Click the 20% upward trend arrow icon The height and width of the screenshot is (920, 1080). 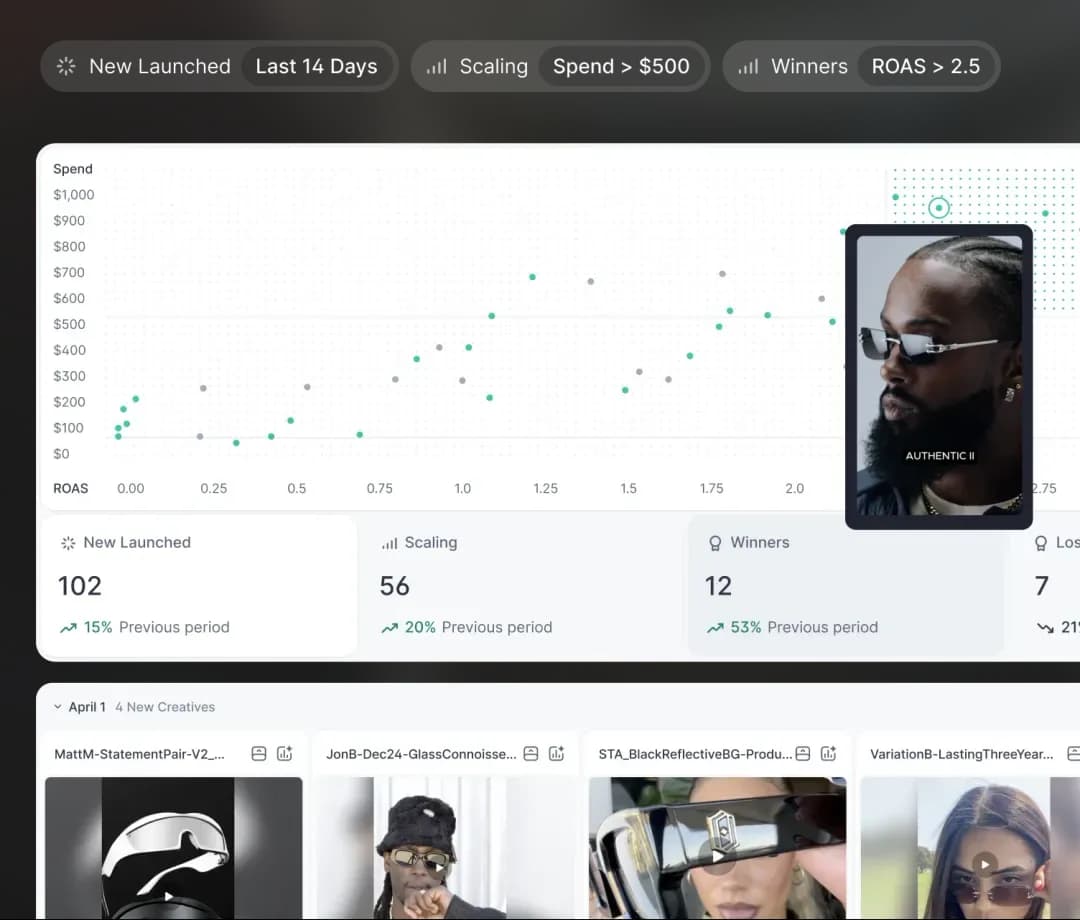(x=390, y=627)
